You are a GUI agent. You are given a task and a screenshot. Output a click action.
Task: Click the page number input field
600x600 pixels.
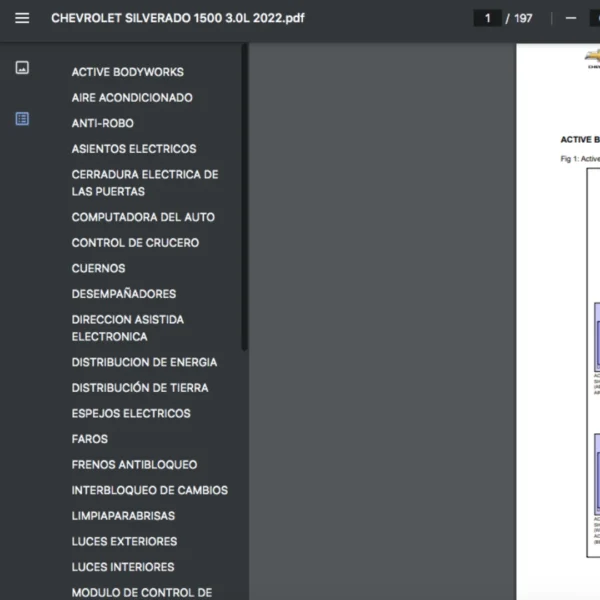(x=487, y=18)
